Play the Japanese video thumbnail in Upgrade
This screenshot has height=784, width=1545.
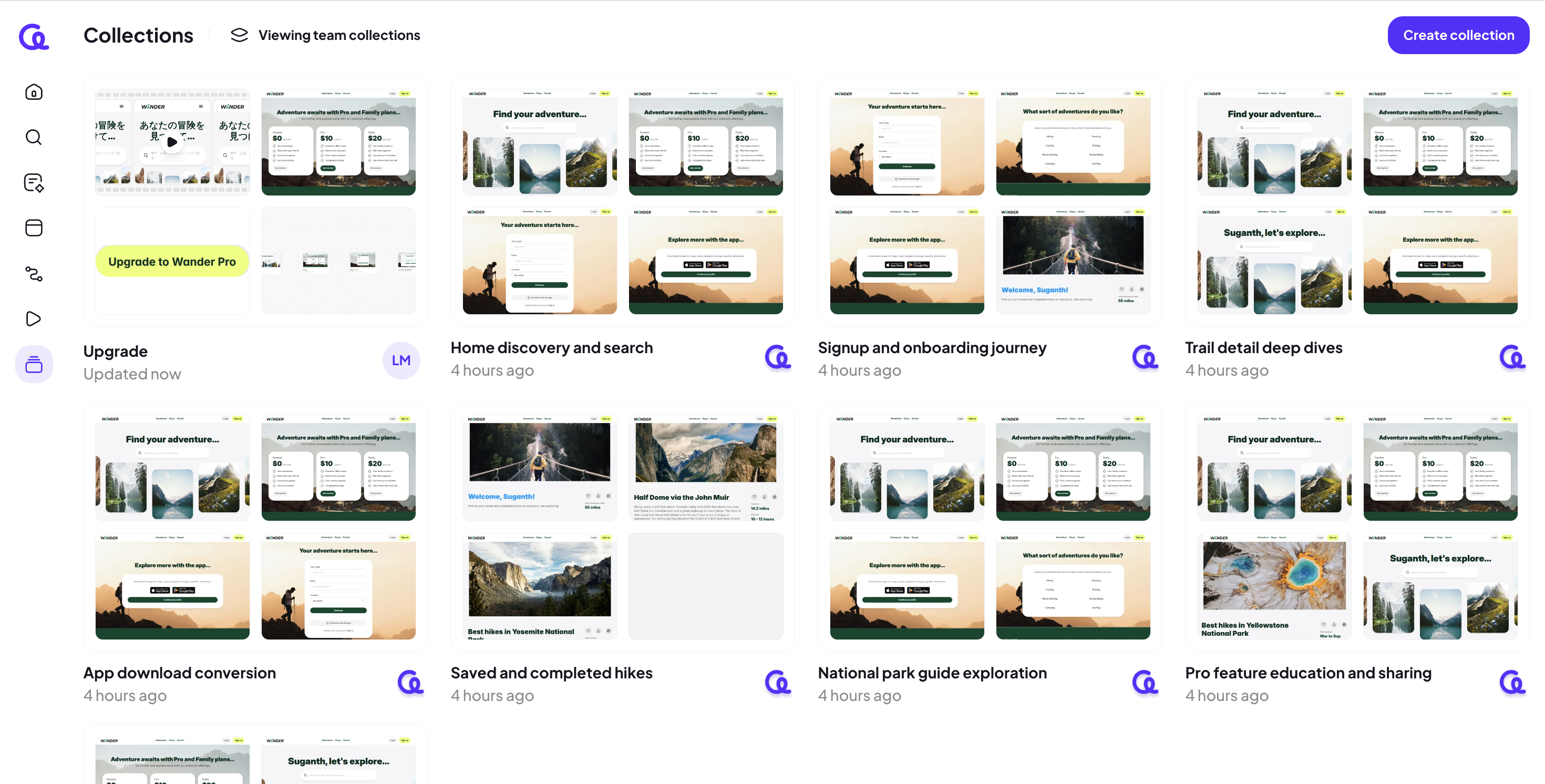tap(172, 142)
